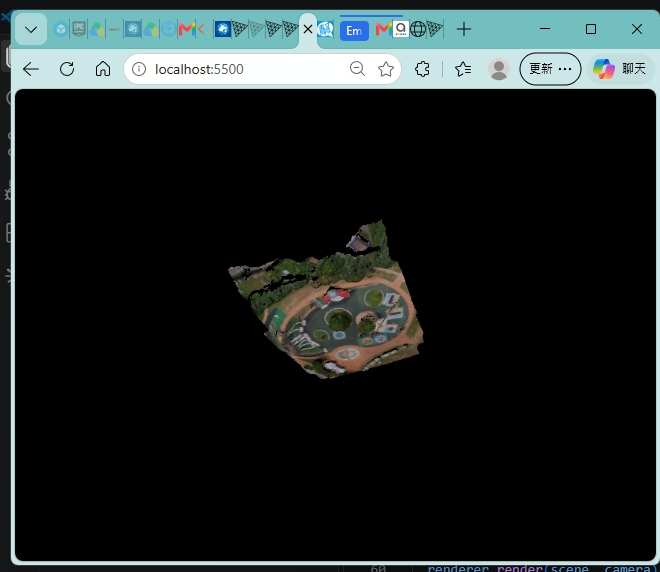Switch to the globe icon tab

[418, 29]
